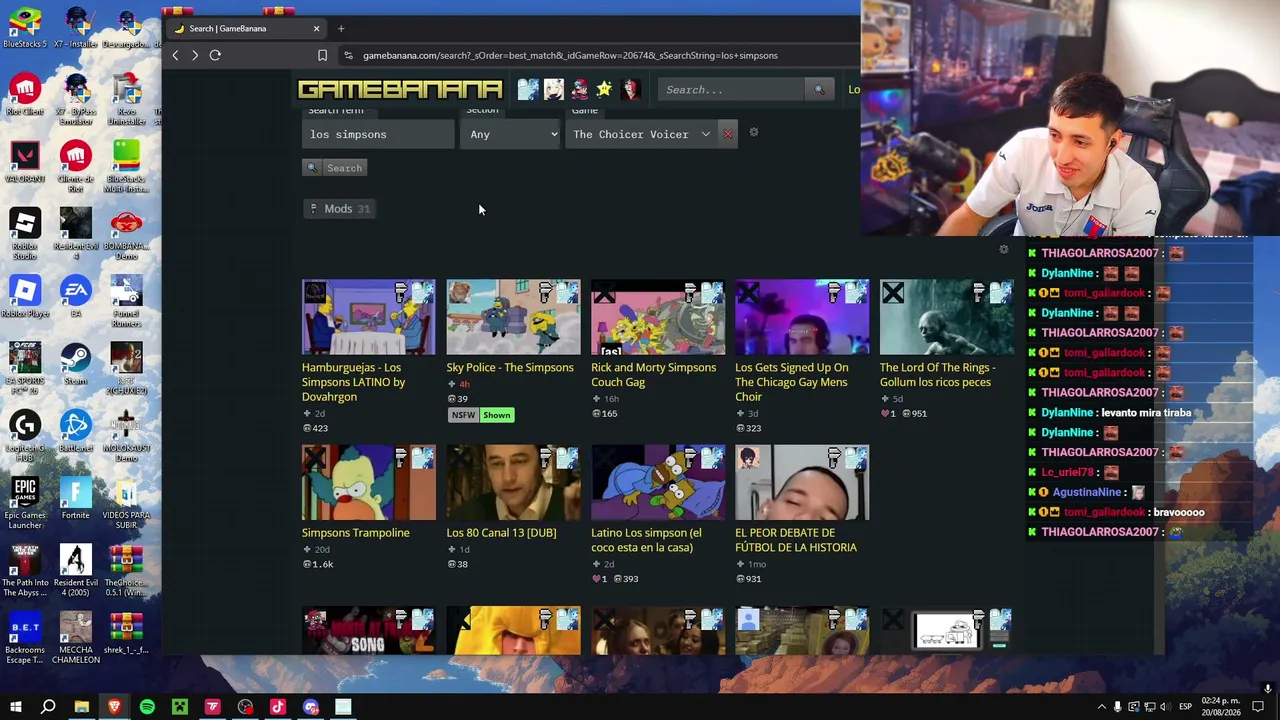Image resolution: width=1280 pixels, height=720 pixels.
Task: Go forward in the browser
Action: click(x=195, y=55)
